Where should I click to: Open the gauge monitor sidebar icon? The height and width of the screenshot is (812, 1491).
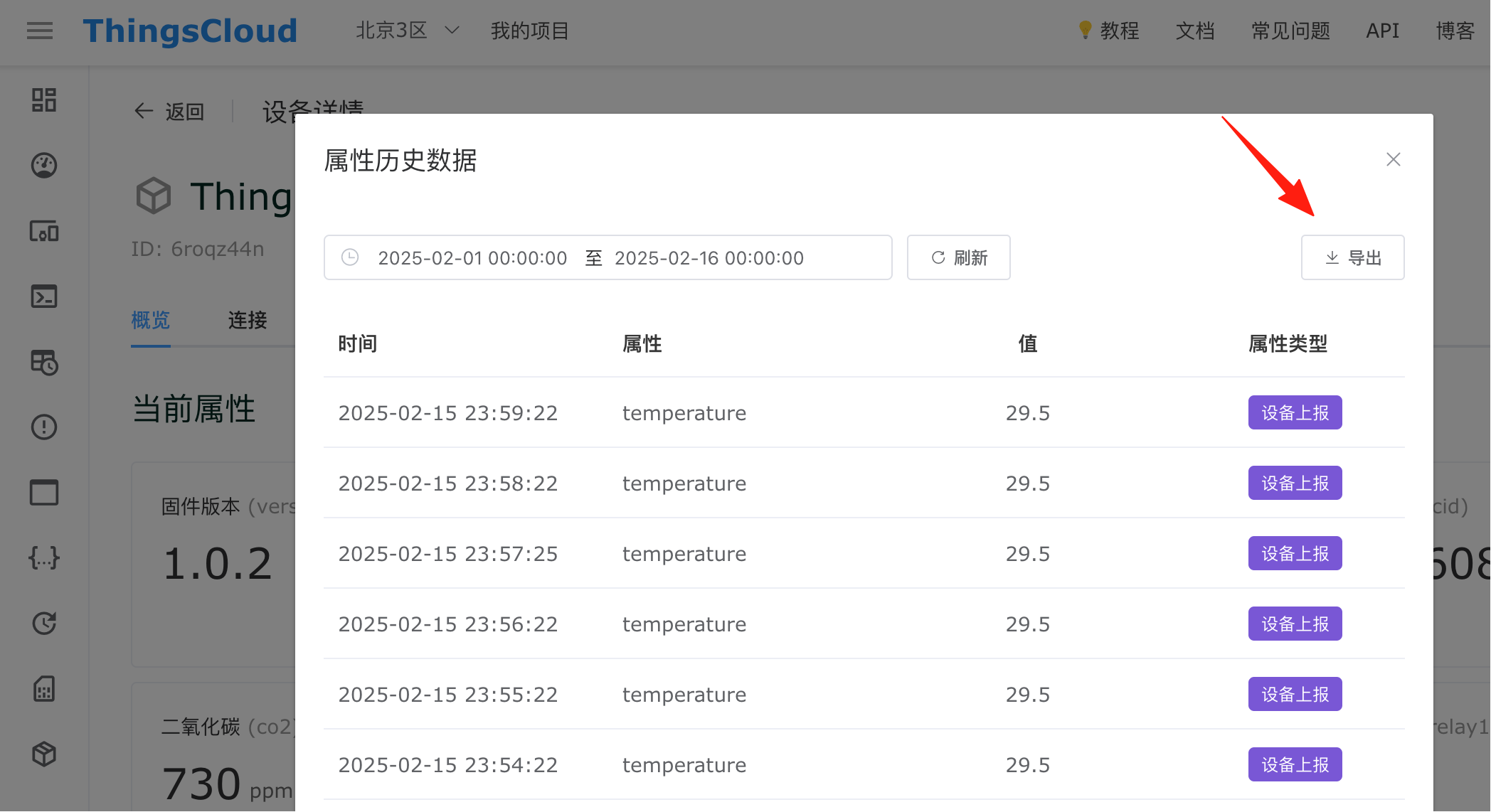44,165
